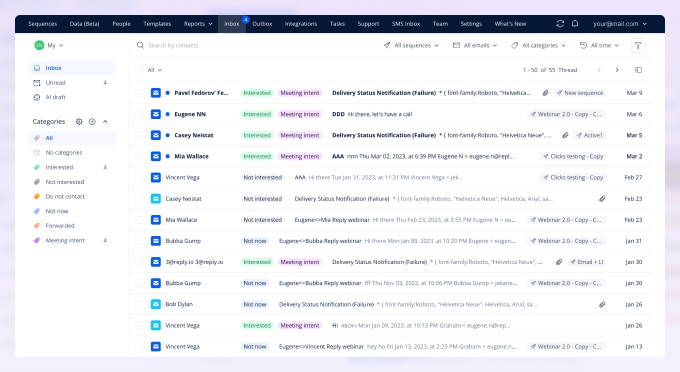680x372 pixels.
Task: Click email icon of Eugene NN row
Action: [156, 114]
